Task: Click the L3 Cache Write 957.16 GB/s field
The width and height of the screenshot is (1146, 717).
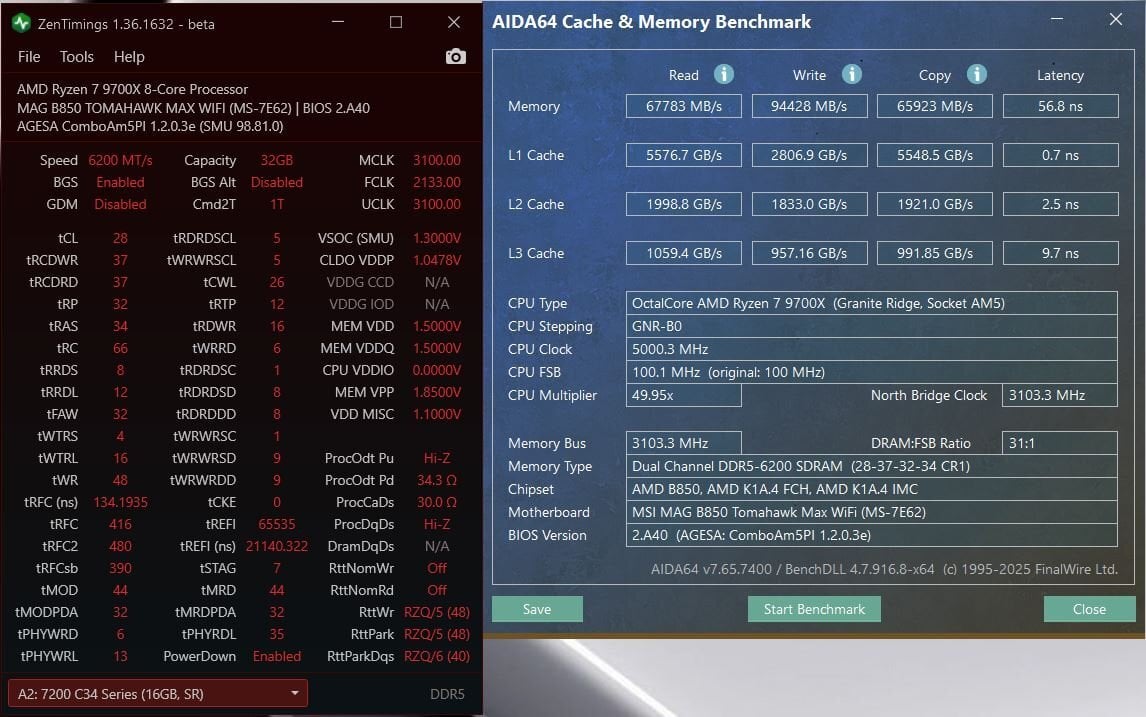Action: point(809,253)
